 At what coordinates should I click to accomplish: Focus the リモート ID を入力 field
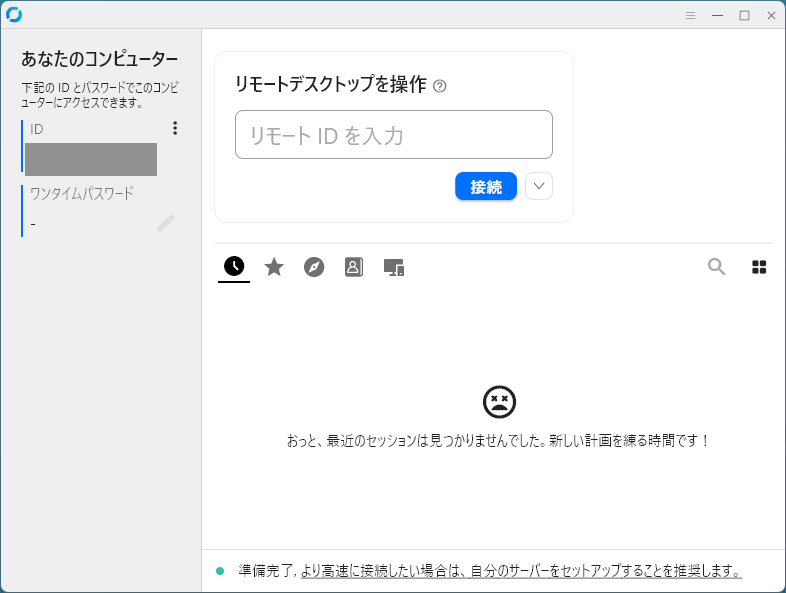click(x=393, y=135)
